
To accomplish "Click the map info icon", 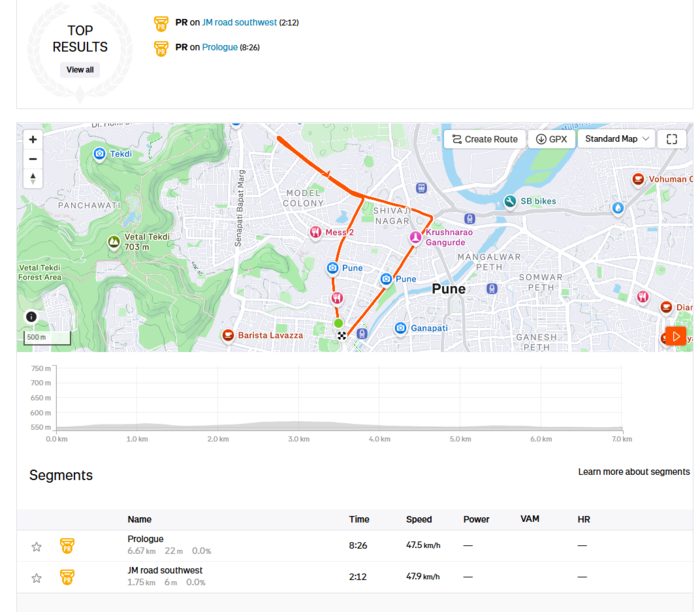I will coord(31,317).
